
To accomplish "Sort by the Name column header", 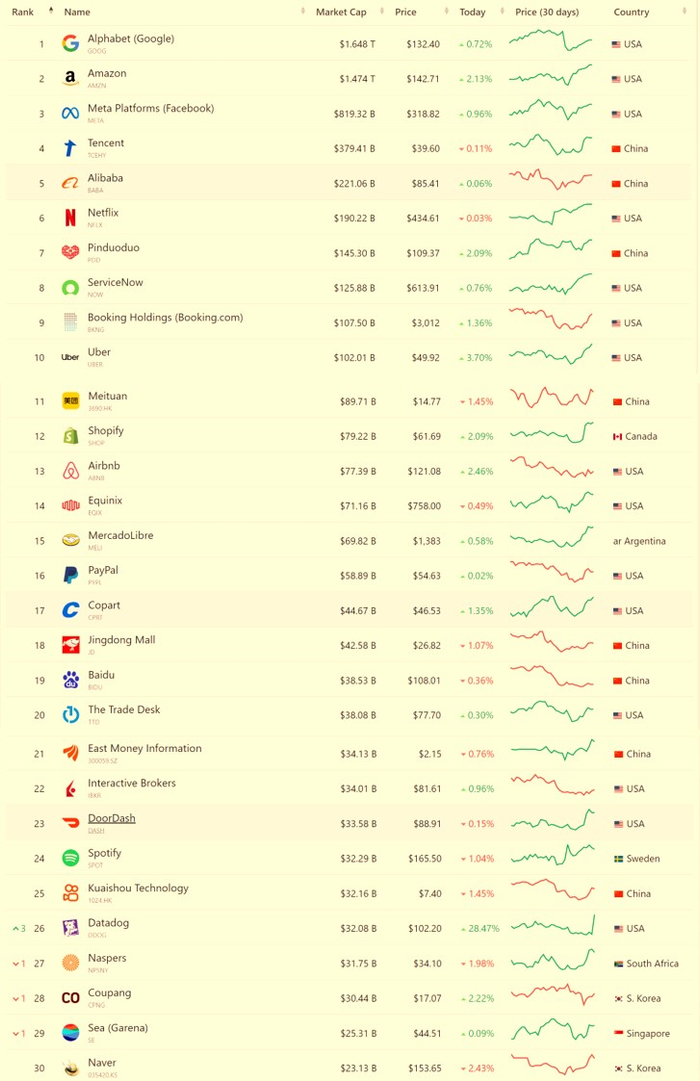I will click(x=77, y=12).
